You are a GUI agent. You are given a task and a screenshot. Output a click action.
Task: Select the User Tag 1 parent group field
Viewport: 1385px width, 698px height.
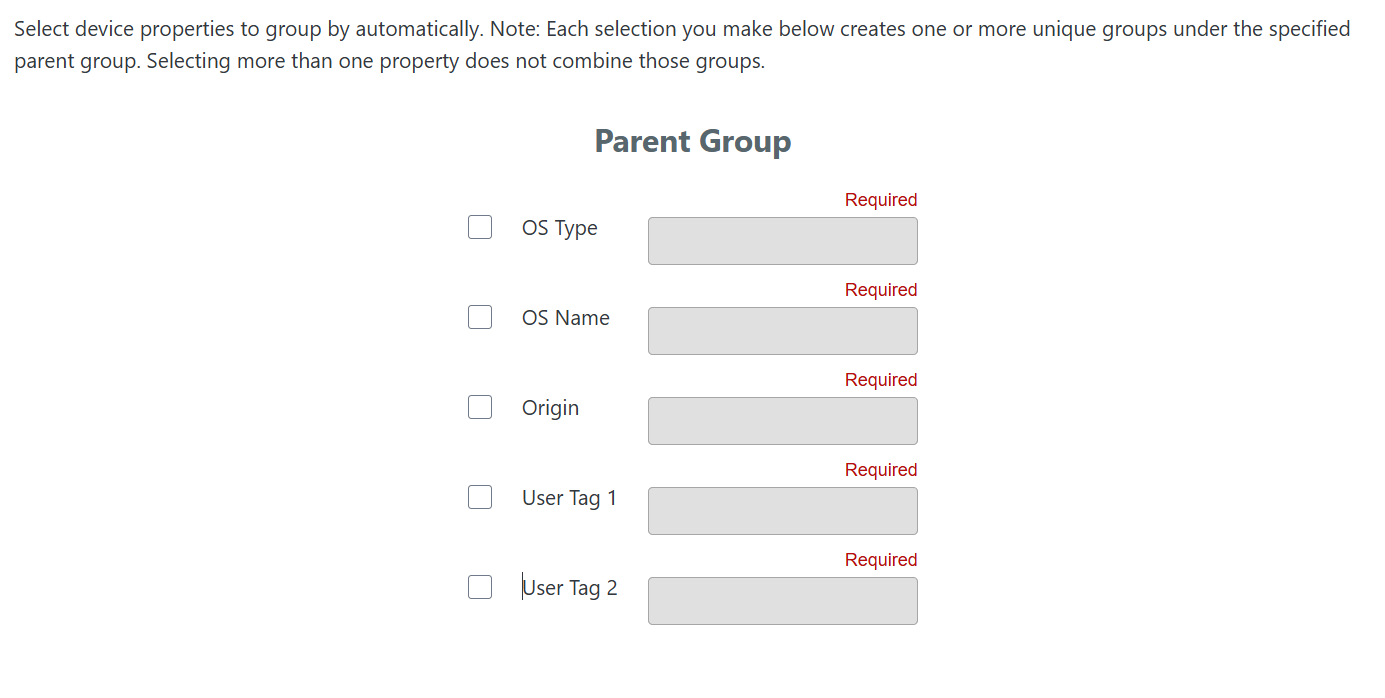(782, 511)
